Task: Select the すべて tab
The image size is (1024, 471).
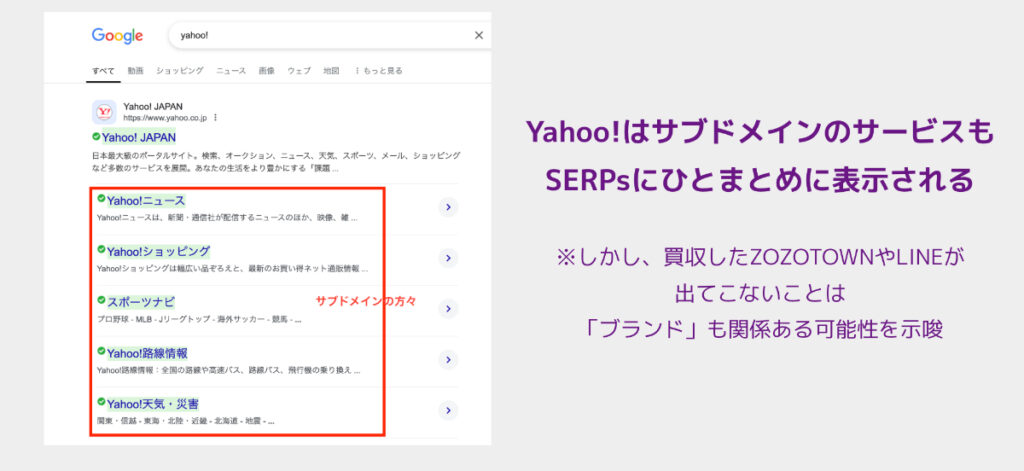Action: [103, 71]
